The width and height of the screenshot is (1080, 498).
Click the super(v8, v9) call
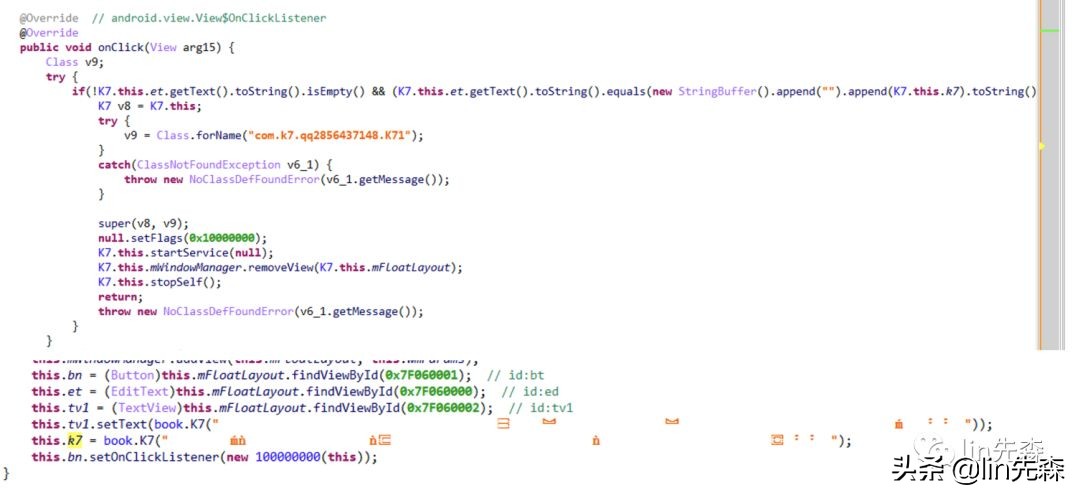(143, 224)
